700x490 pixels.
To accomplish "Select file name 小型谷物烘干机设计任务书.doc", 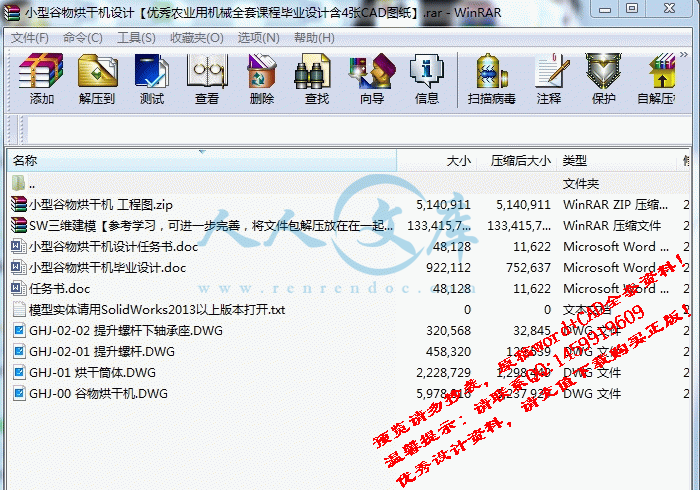I will [113, 246].
